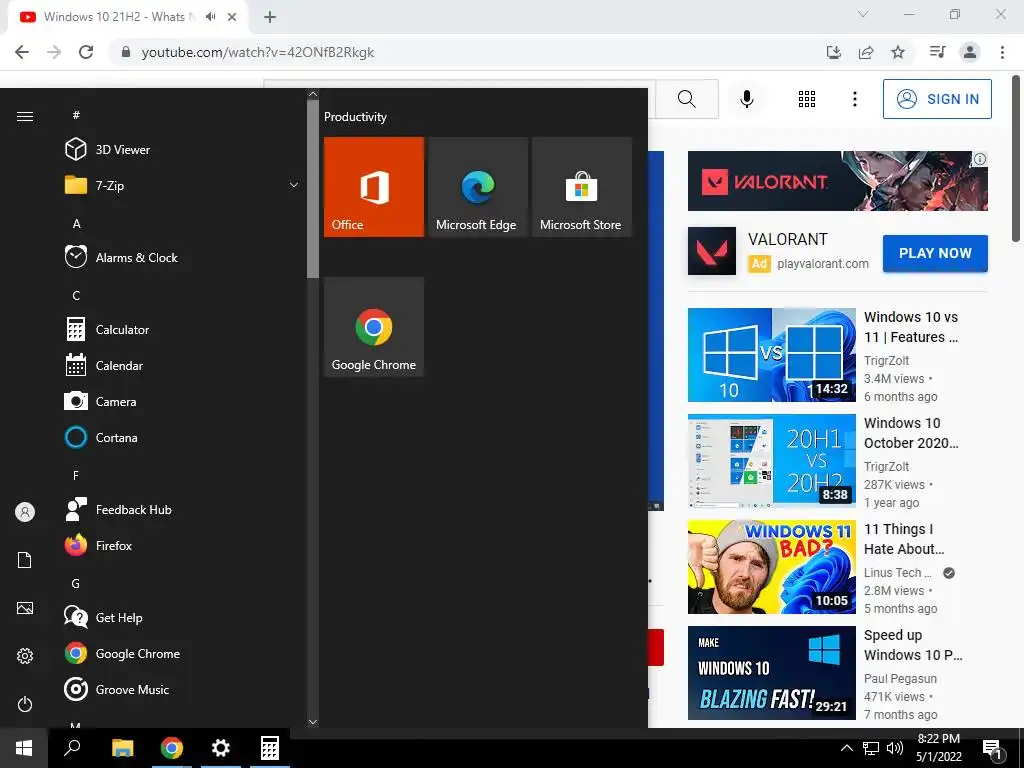The image size is (1024, 768).
Task: Go back in browser history
Action: (x=22, y=52)
